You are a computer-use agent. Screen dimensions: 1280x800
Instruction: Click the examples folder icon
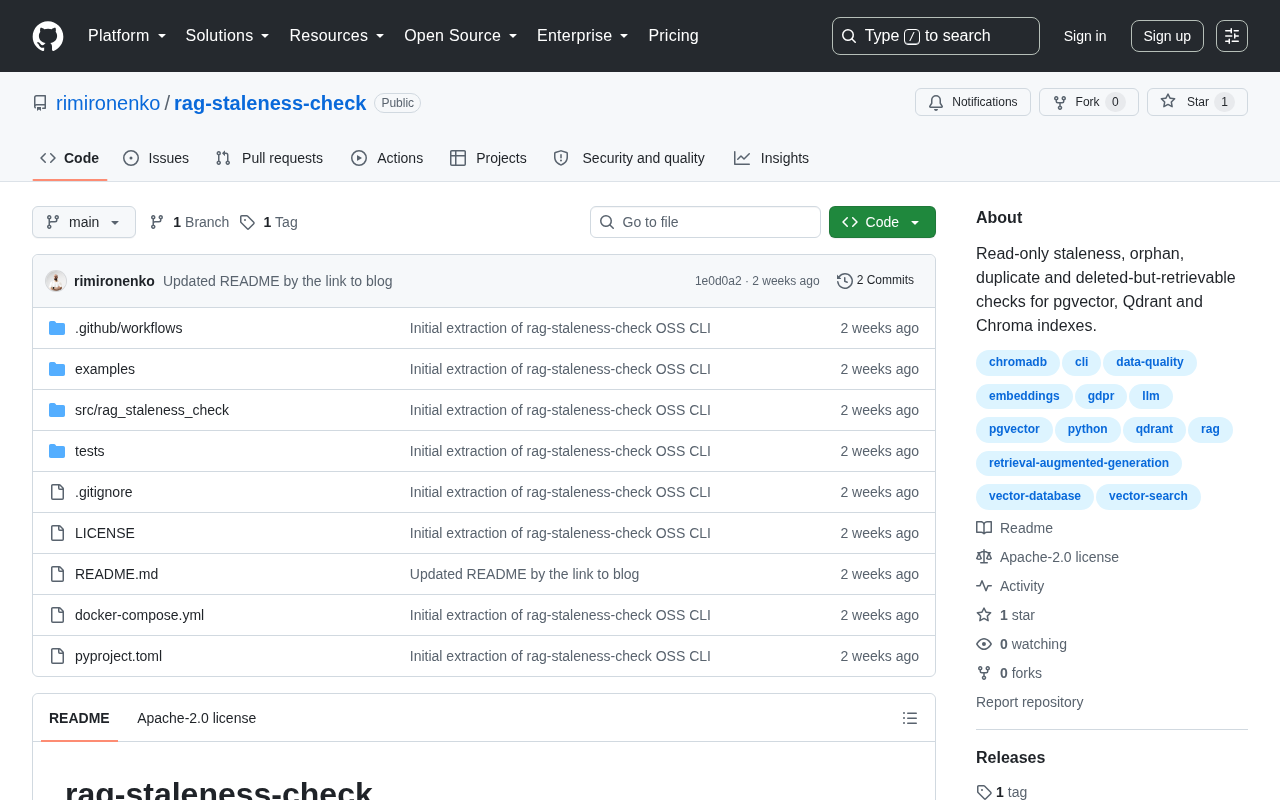tap(57, 369)
